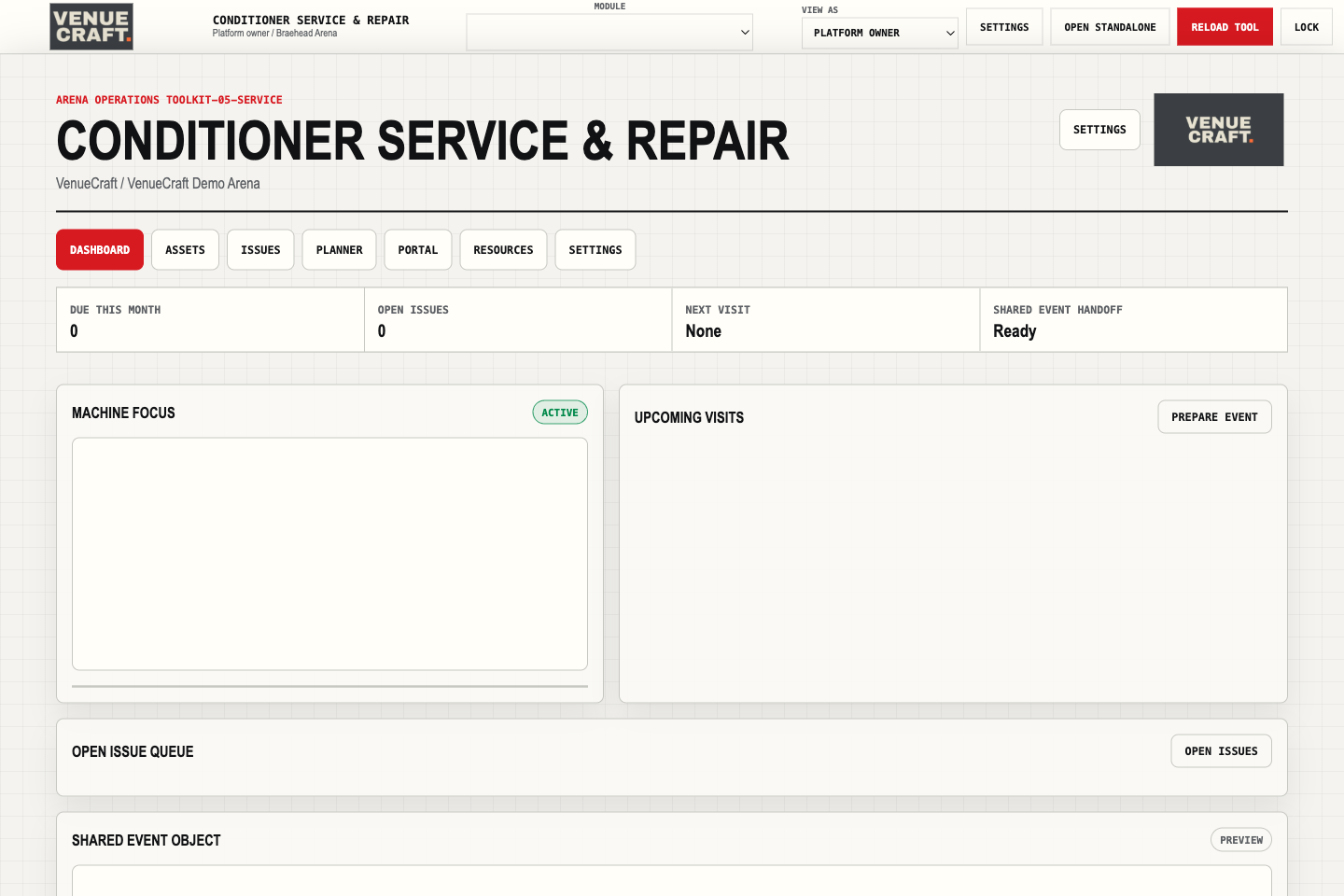Open the Planner tab

339,250
